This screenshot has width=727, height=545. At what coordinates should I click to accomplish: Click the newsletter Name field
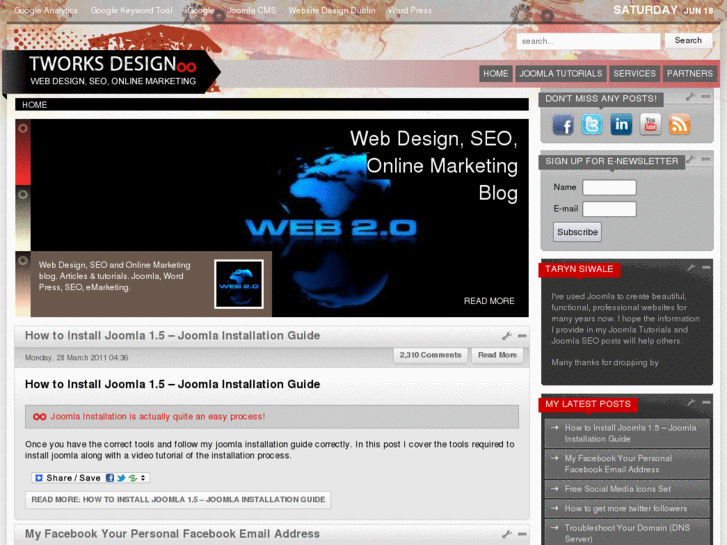(x=609, y=187)
